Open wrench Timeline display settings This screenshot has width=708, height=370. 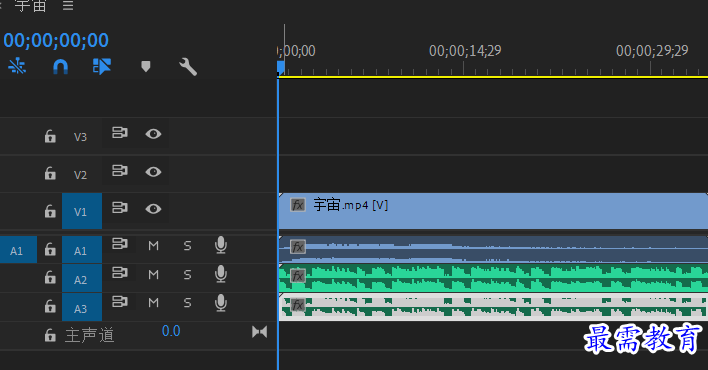click(x=188, y=67)
